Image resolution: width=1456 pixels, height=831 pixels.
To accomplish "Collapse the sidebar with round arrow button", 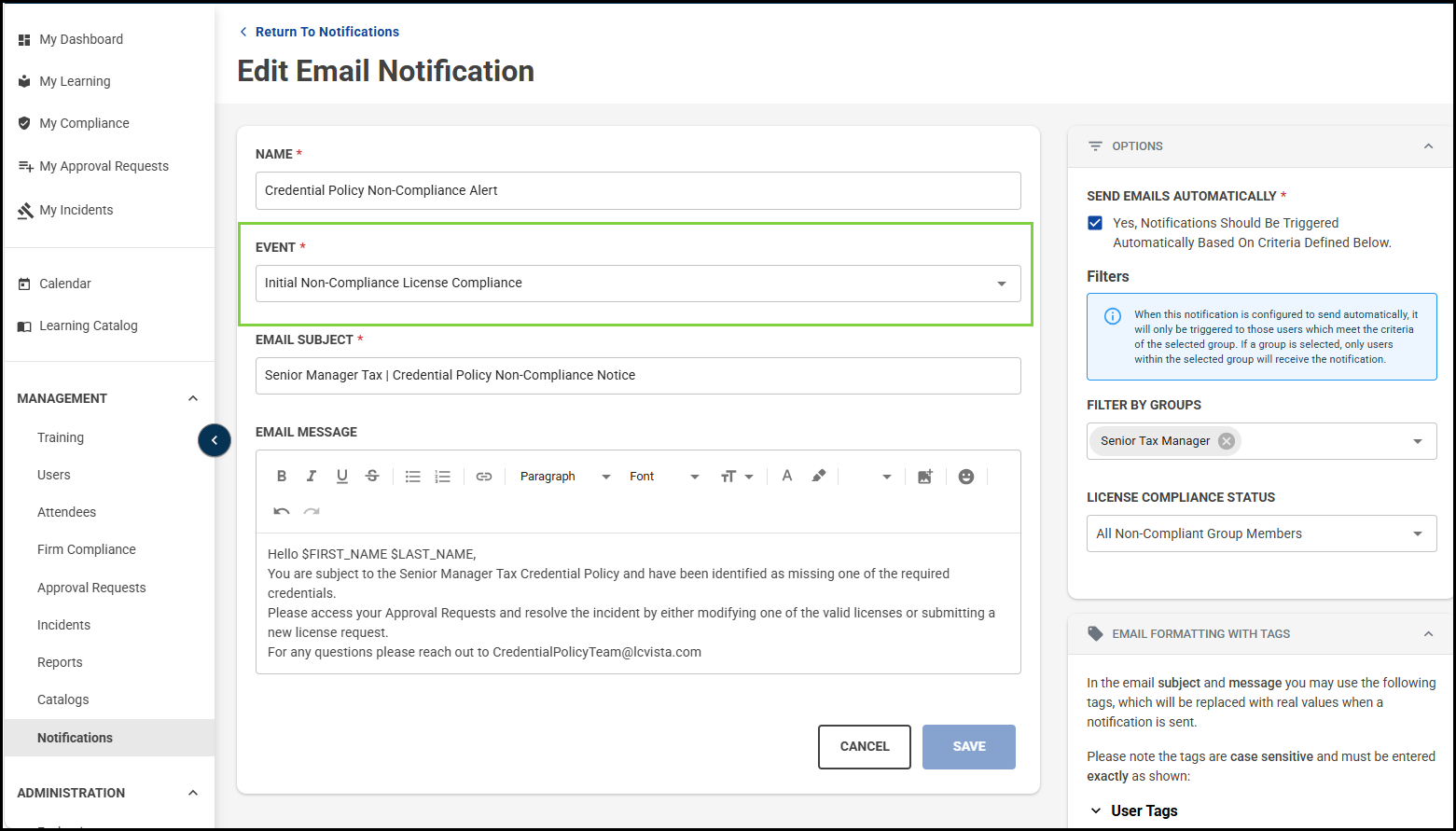I will pyautogui.click(x=215, y=440).
